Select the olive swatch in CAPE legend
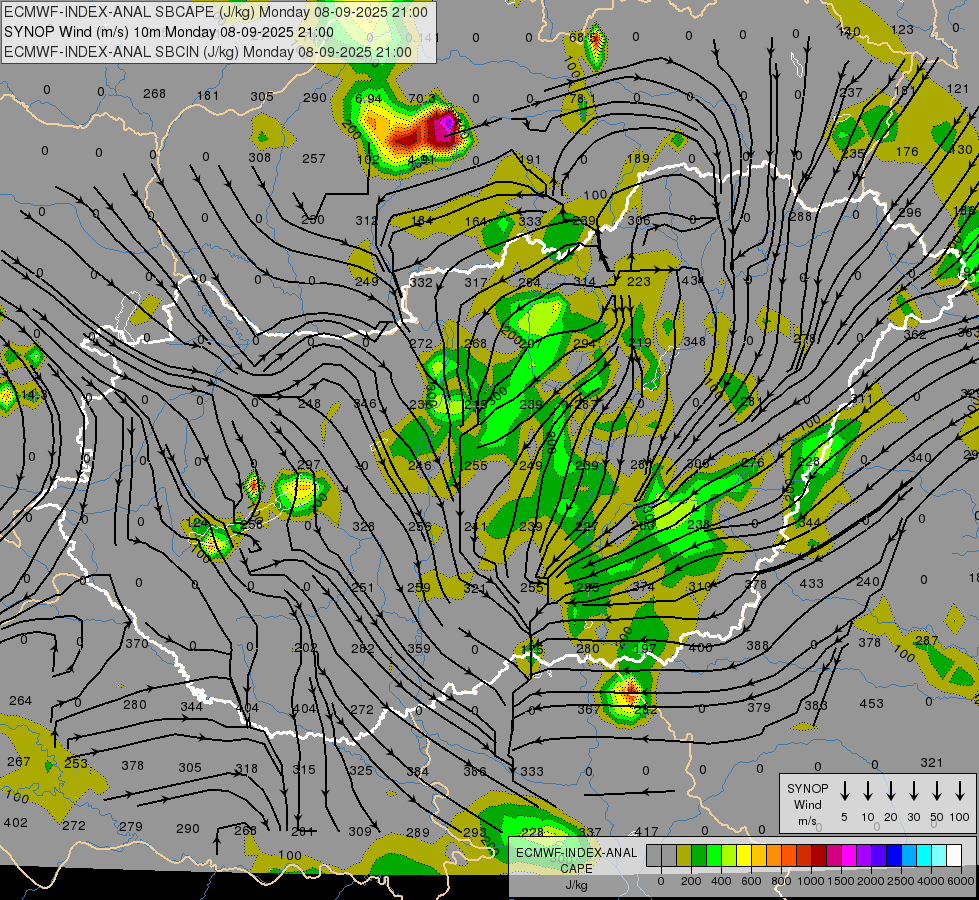 (684, 855)
